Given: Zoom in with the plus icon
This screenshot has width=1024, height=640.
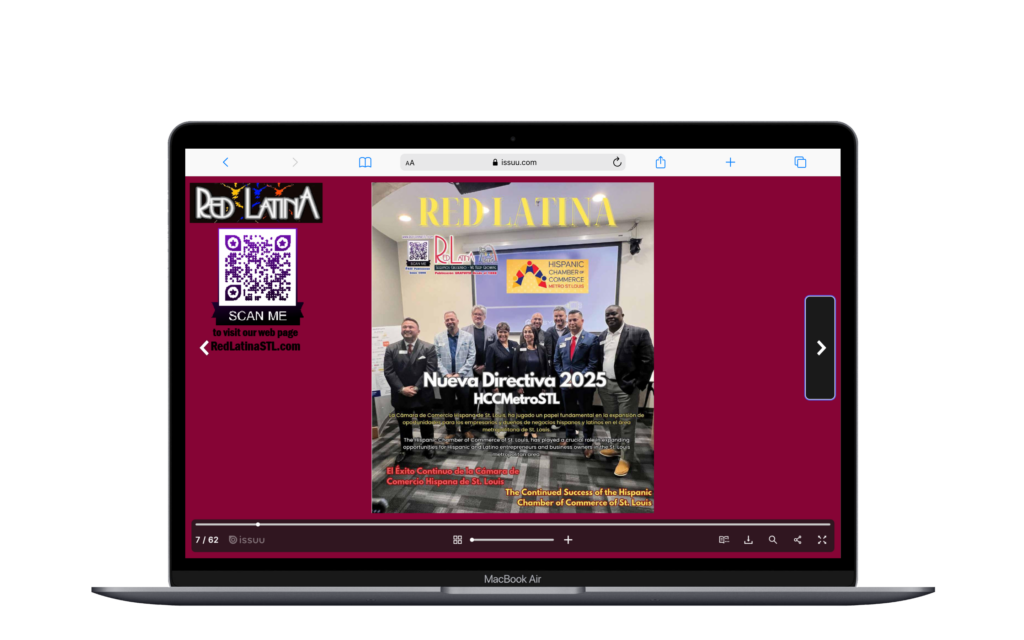Looking at the screenshot, I should pos(568,540).
